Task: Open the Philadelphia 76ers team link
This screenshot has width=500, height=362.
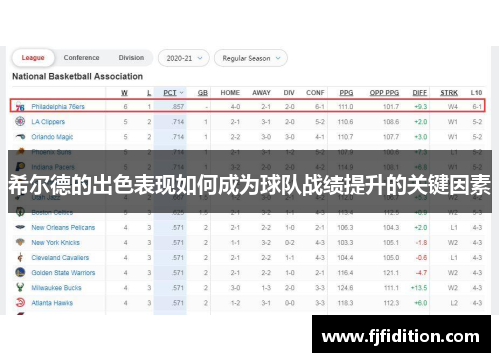Action: [58, 107]
